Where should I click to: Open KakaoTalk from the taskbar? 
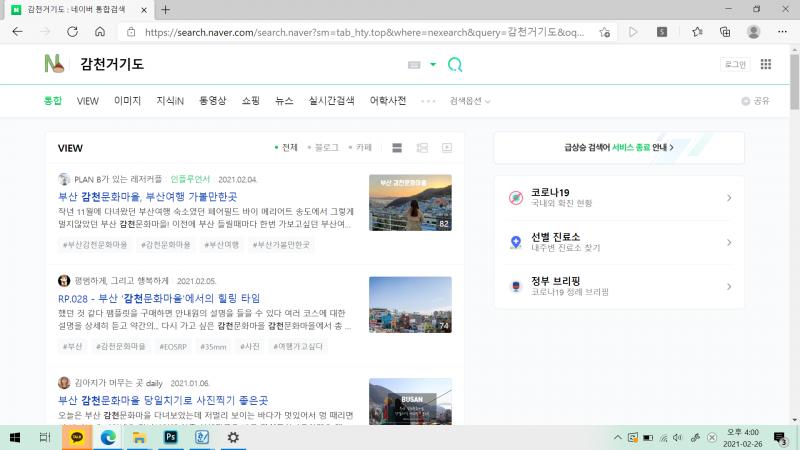point(77,437)
